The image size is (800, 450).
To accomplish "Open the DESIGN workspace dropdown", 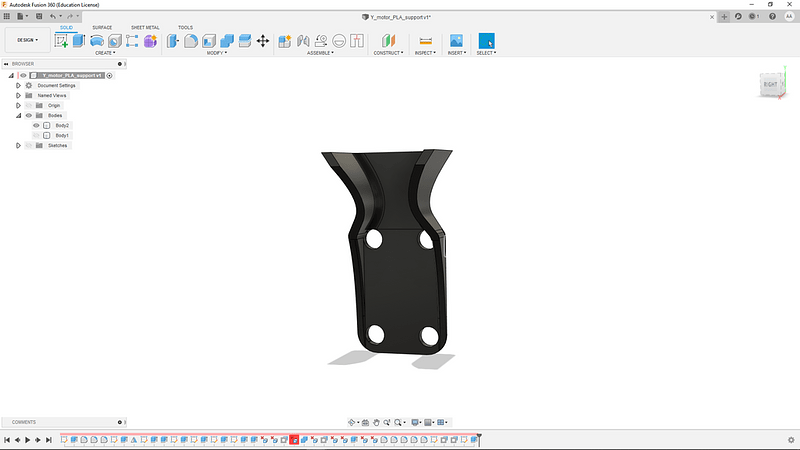I will 28,40.
